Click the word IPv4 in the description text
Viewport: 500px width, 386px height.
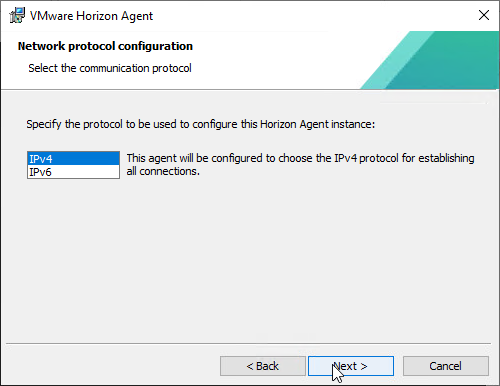click(x=345, y=158)
